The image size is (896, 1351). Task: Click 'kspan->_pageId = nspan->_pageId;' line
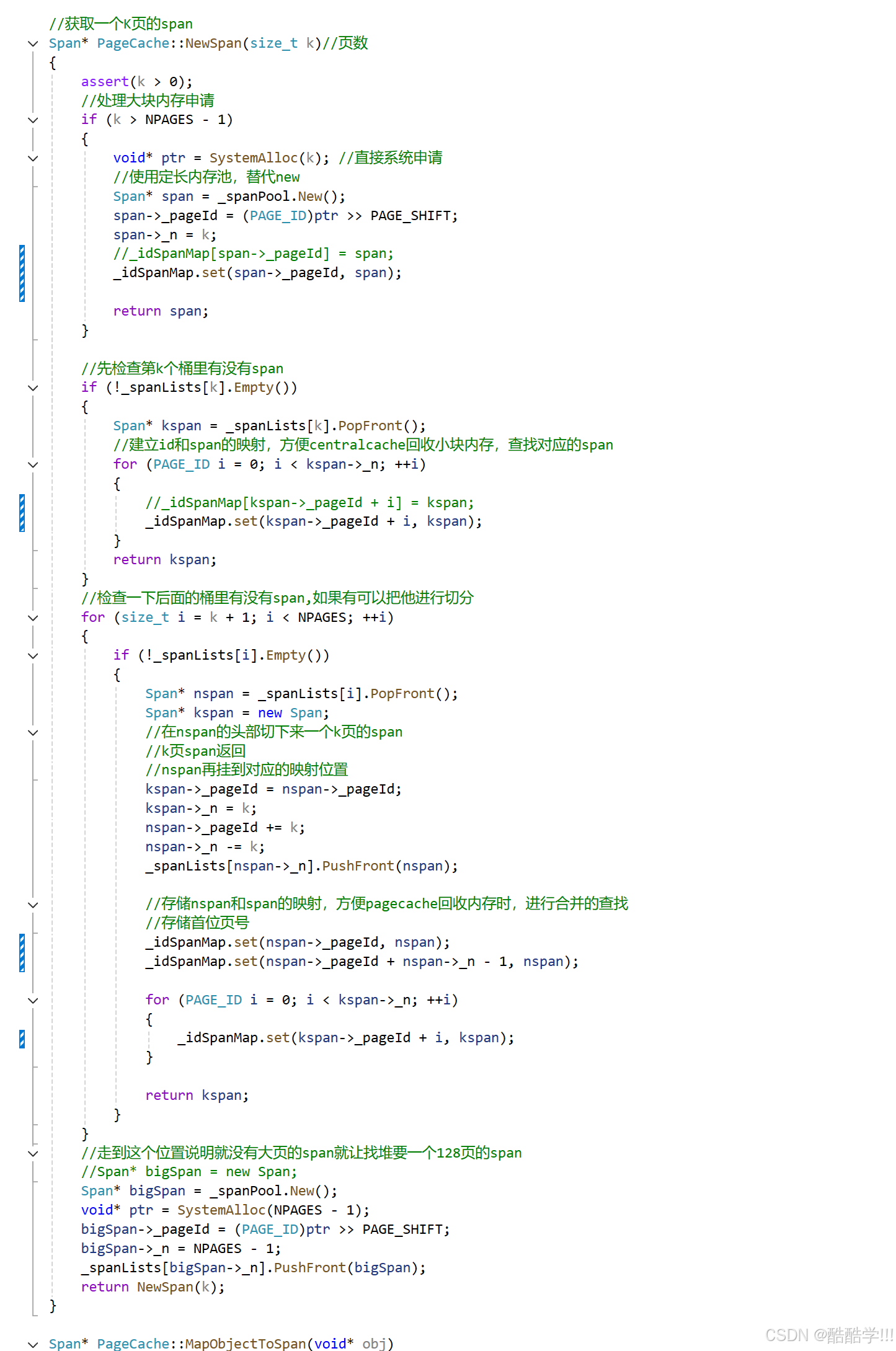click(x=273, y=789)
